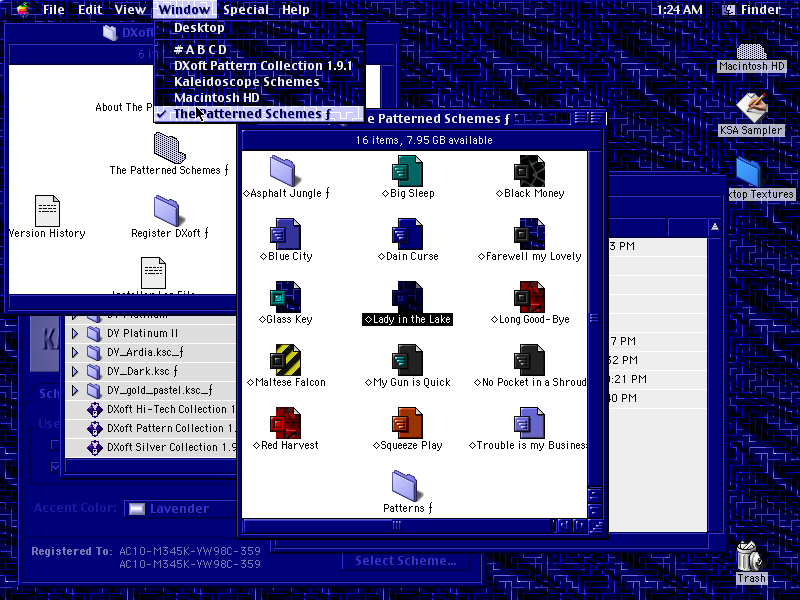Select the Farewell my Lovely scheme icon

(529, 234)
